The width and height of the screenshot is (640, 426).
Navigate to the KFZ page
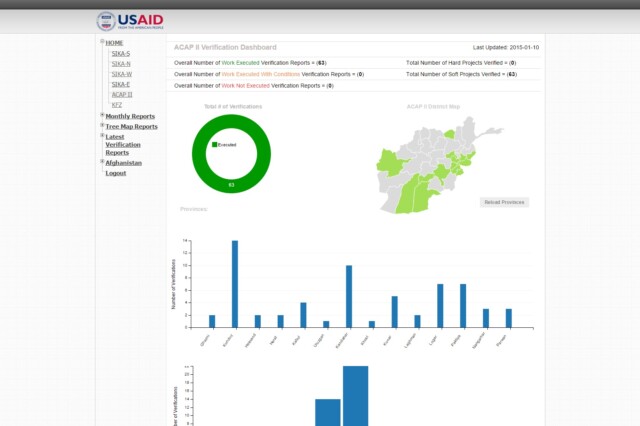(117, 104)
